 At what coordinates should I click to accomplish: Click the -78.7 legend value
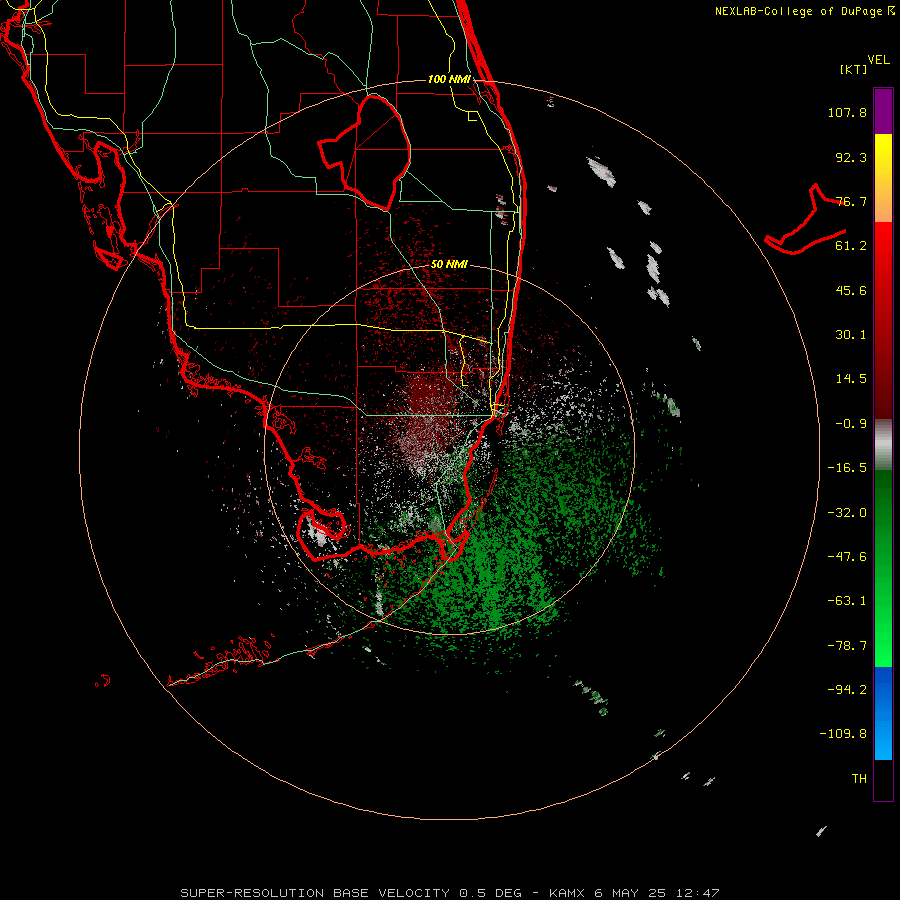[847, 646]
